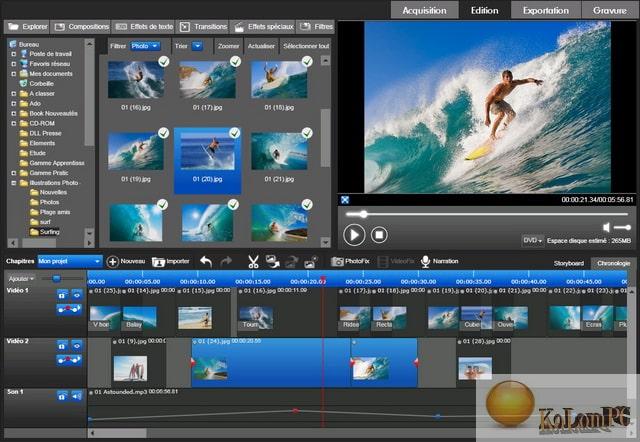640x442 pixels.
Task: Go to the Acquisition stage tab
Action: [424, 10]
